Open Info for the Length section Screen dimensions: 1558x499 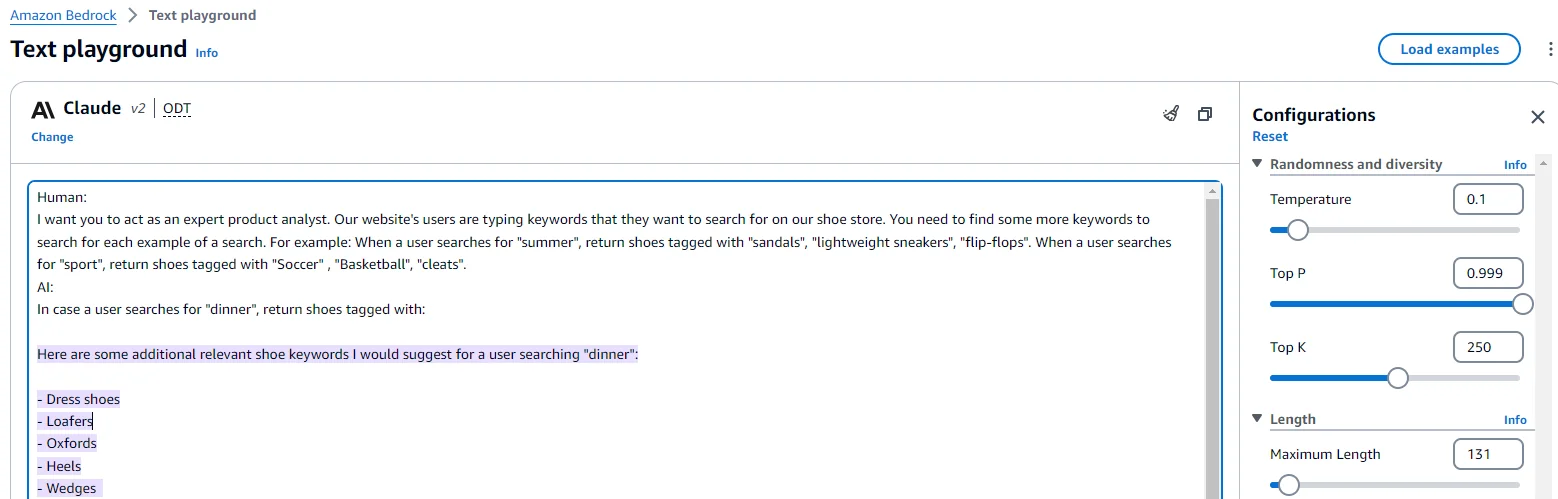point(1515,420)
